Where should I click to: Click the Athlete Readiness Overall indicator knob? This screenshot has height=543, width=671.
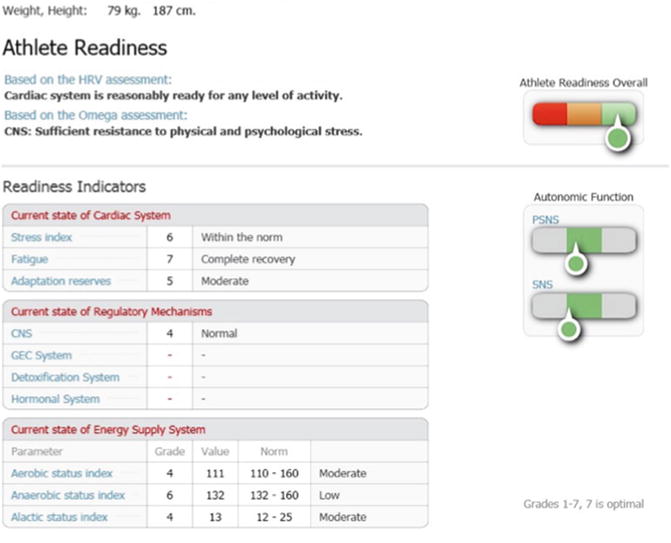[619, 136]
